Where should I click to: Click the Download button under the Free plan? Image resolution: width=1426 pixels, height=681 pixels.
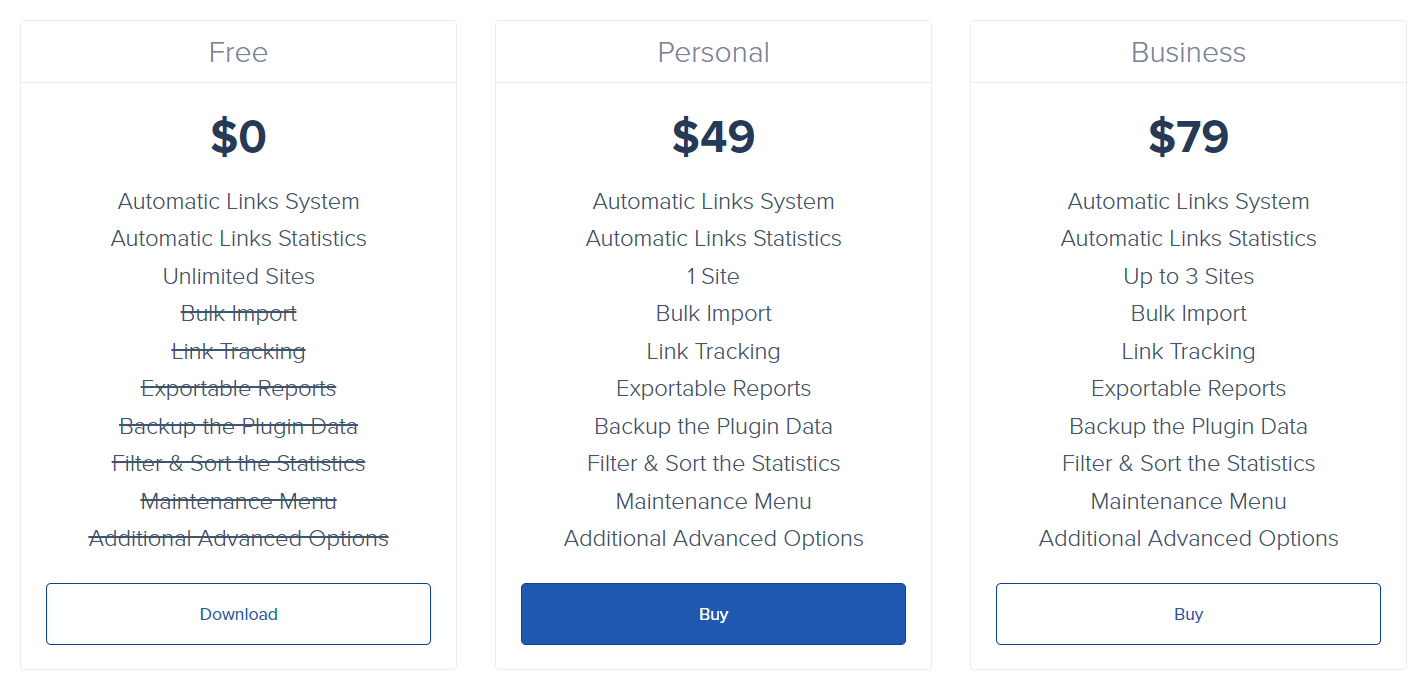click(x=238, y=614)
